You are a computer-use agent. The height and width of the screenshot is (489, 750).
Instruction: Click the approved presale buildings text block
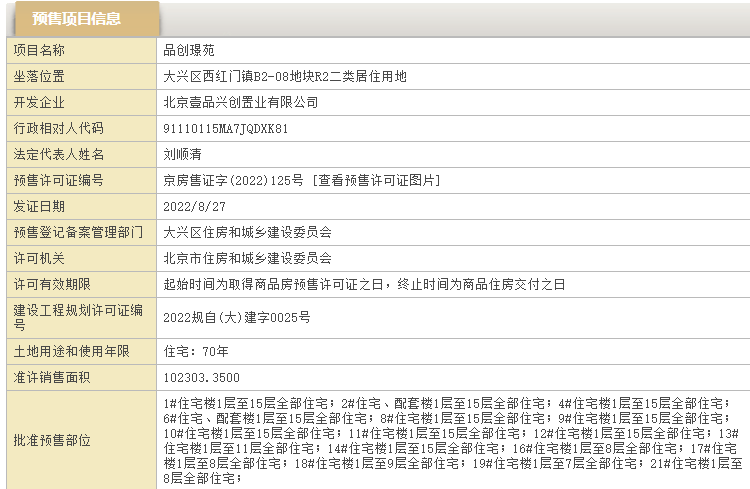pyautogui.click(x=452, y=441)
